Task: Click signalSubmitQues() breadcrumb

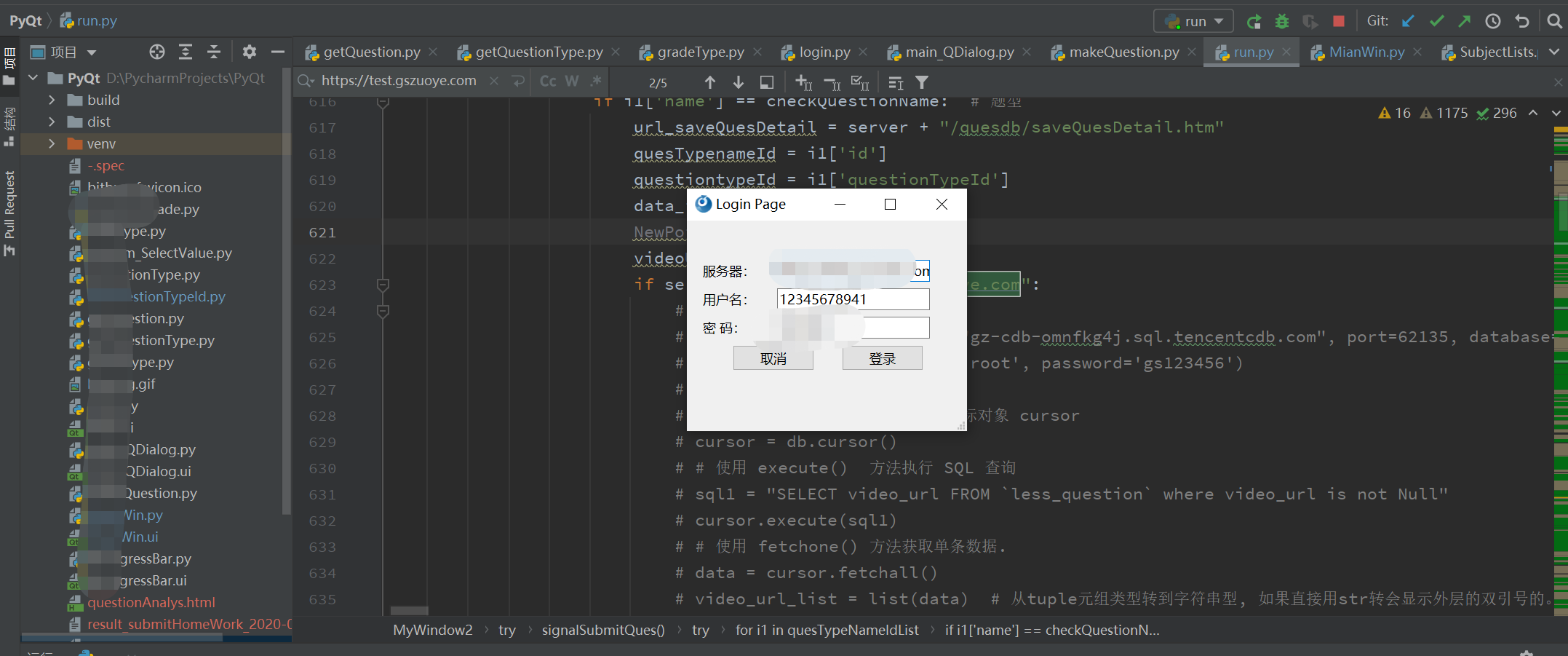Action: click(603, 630)
